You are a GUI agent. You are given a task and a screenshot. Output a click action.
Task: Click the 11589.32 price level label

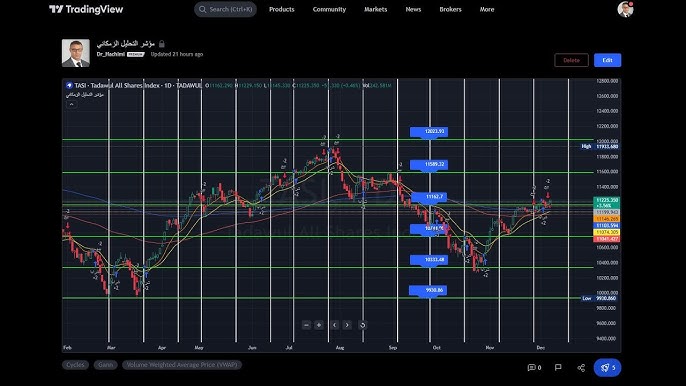pyautogui.click(x=429, y=165)
